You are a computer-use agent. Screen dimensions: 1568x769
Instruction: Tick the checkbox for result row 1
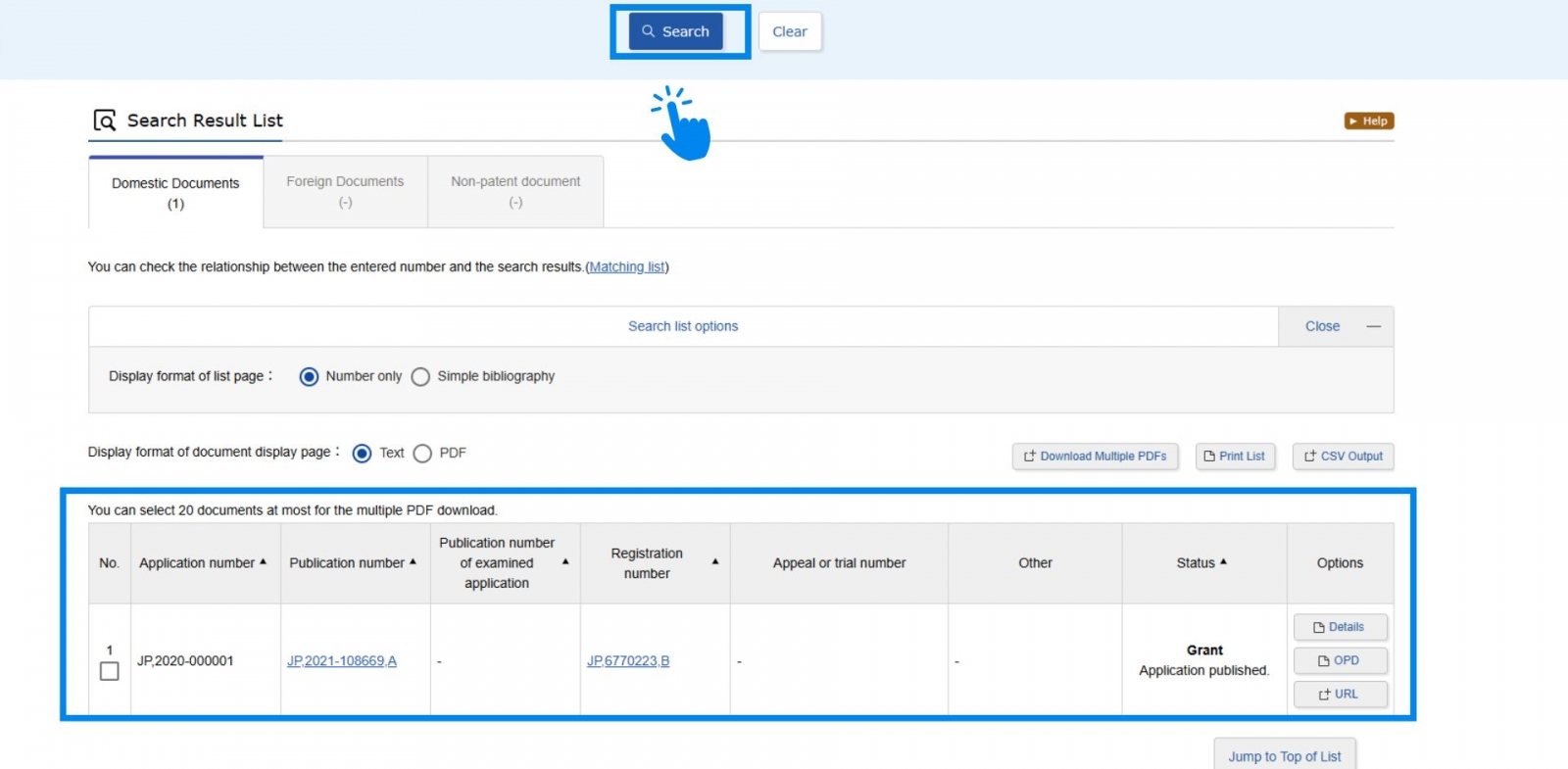(110, 672)
